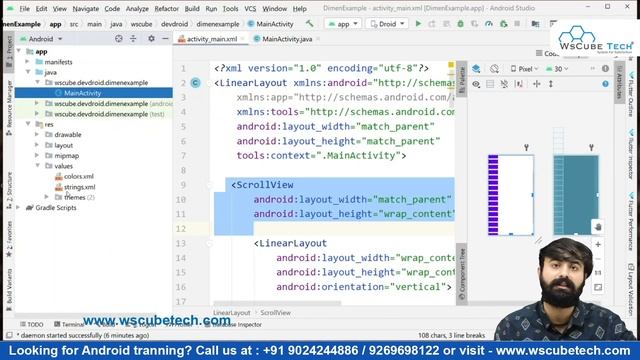Open the Build Variants side panel
The width and height of the screenshot is (640, 360).
coord(9,289)
